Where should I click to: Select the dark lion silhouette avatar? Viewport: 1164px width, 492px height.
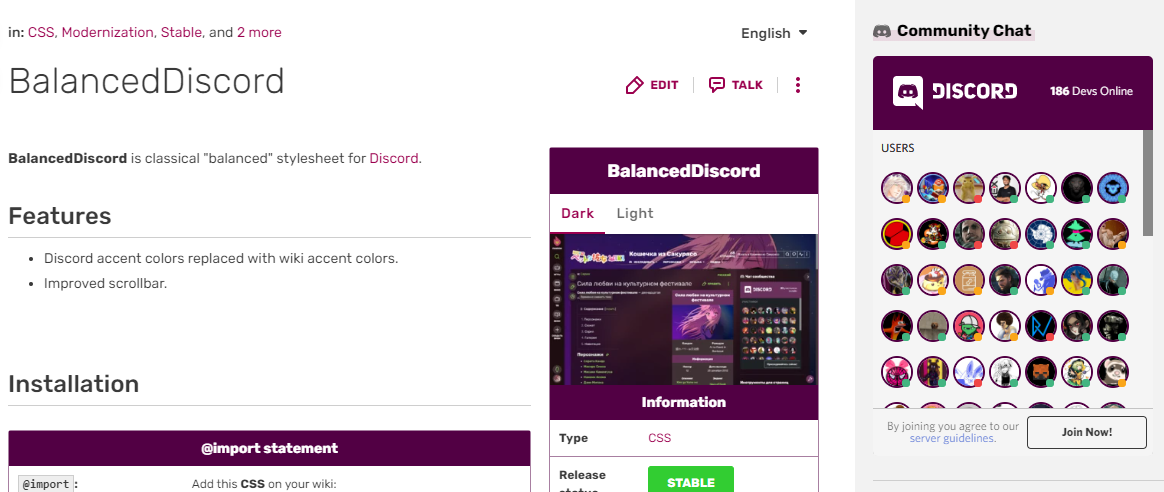tap(1077, 188)
